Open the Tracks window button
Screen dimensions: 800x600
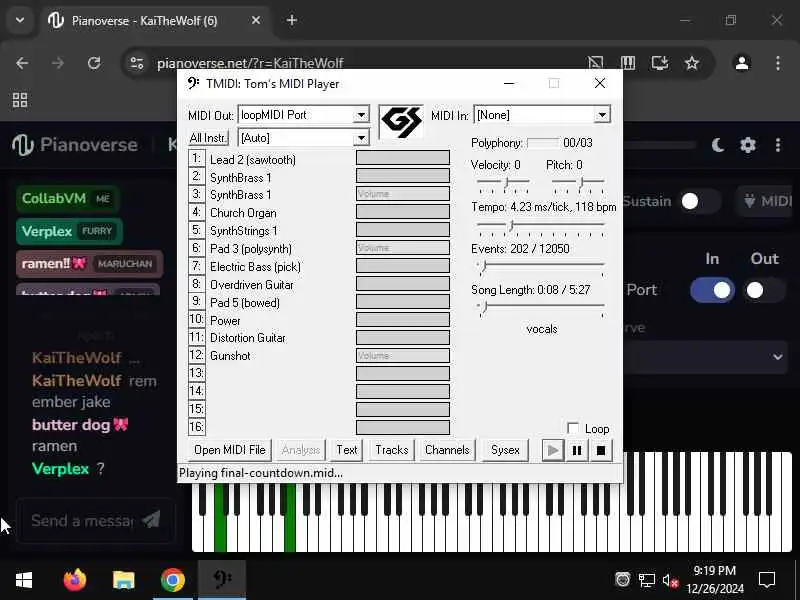pos(392,450)
